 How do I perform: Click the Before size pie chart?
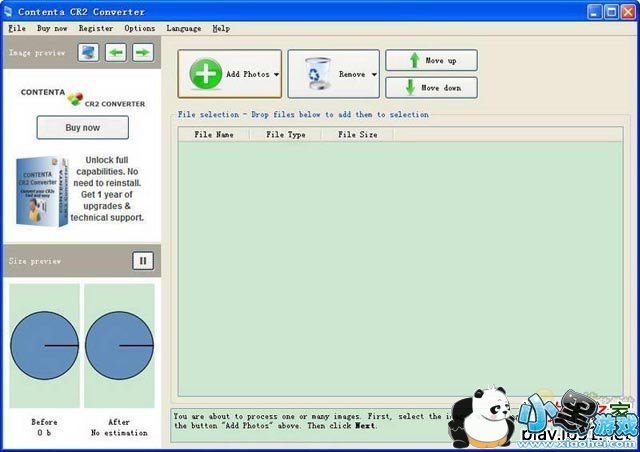44,345
